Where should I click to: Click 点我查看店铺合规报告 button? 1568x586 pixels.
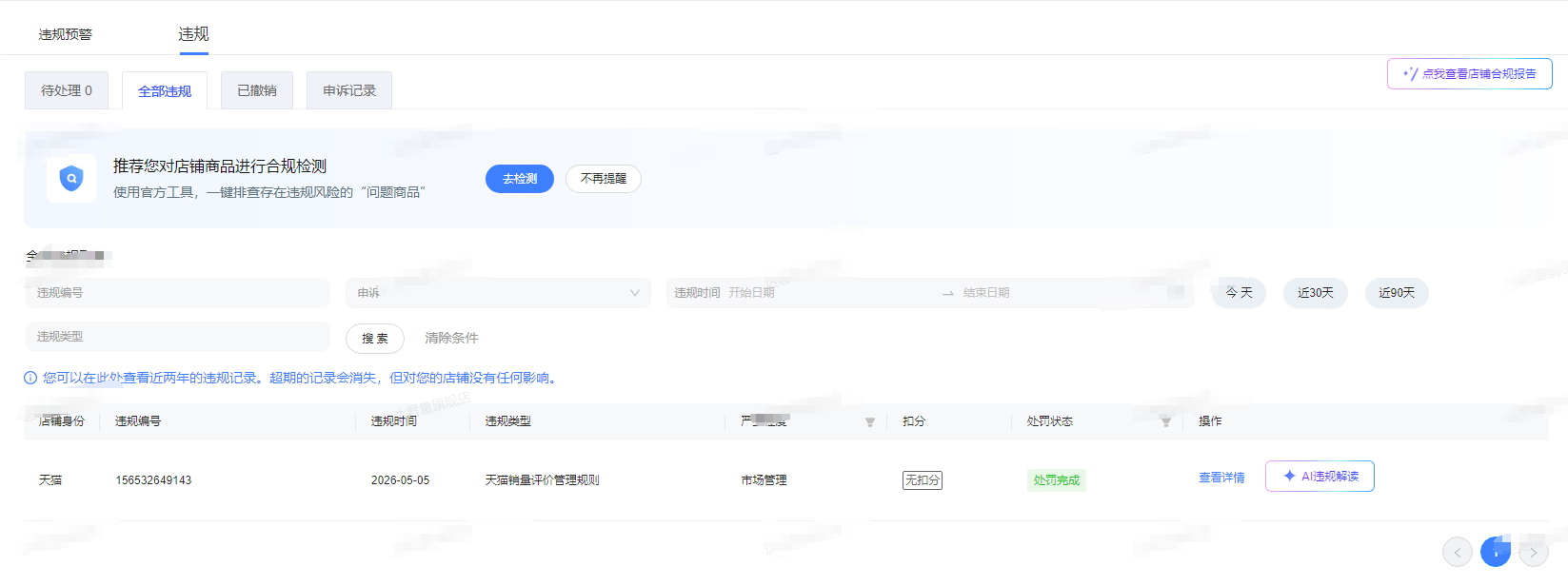(x=1470, y=73)
